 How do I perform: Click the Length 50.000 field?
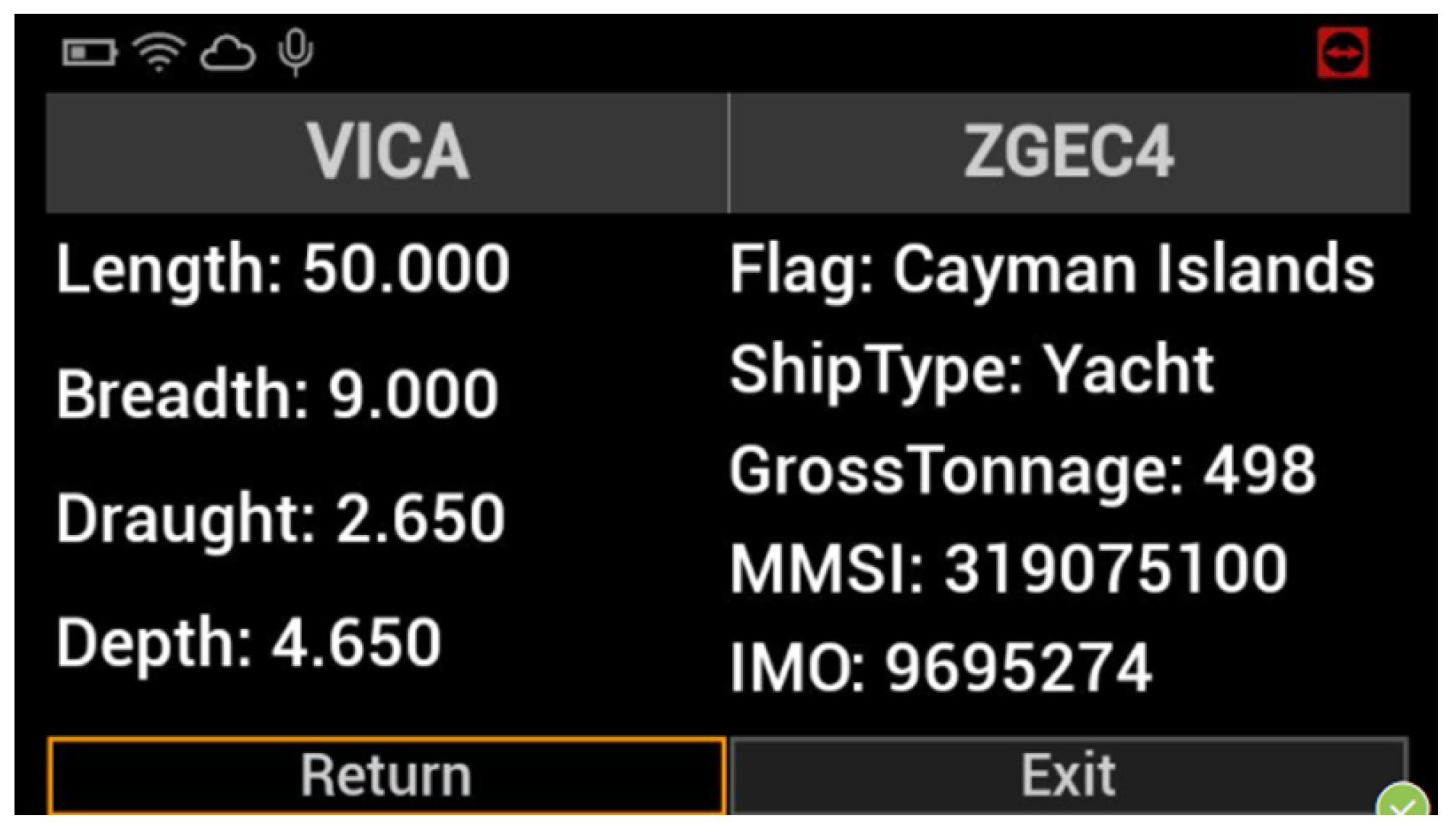[283, 269]
